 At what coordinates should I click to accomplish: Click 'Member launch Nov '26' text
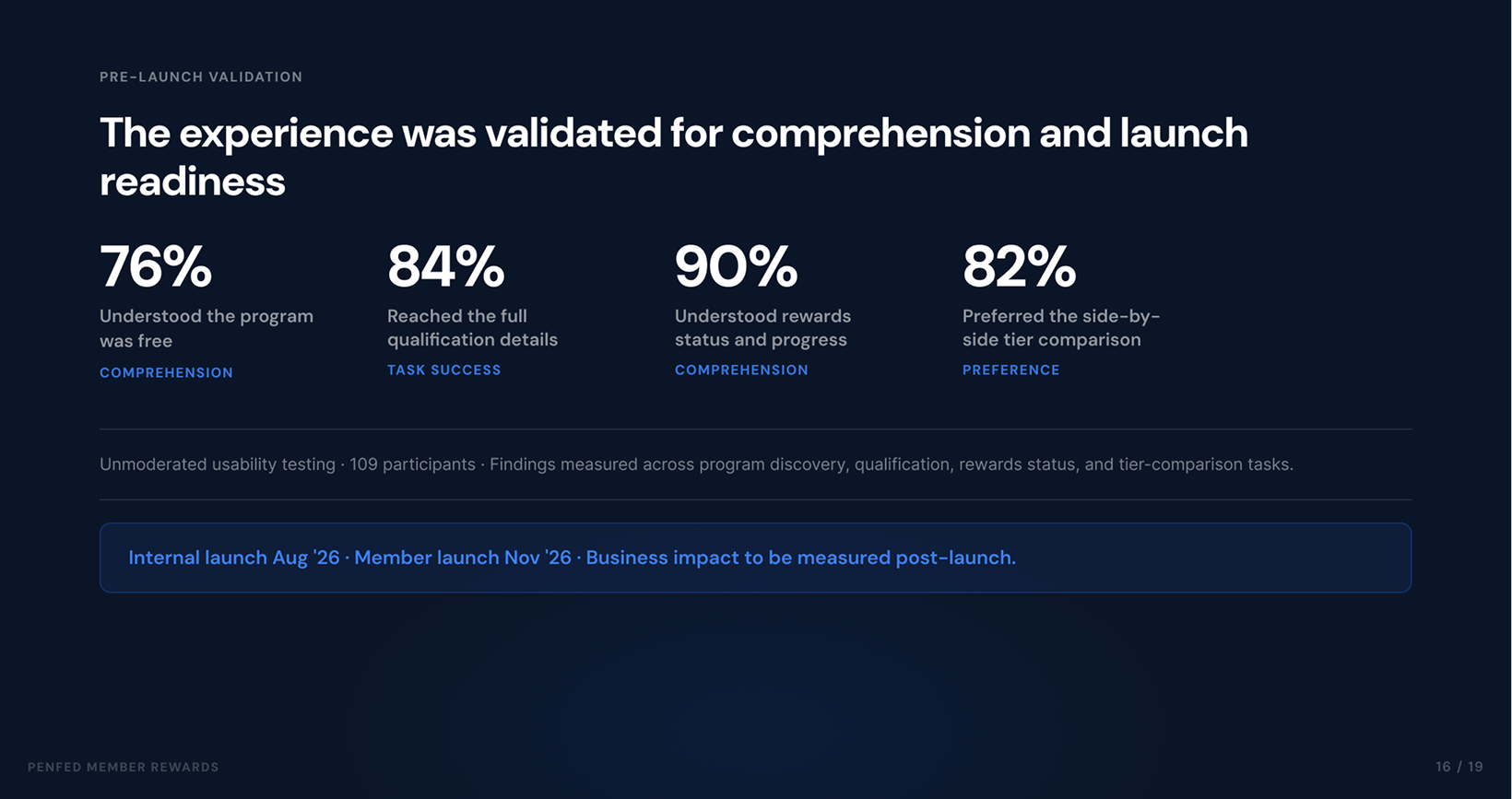pos(463,558)
